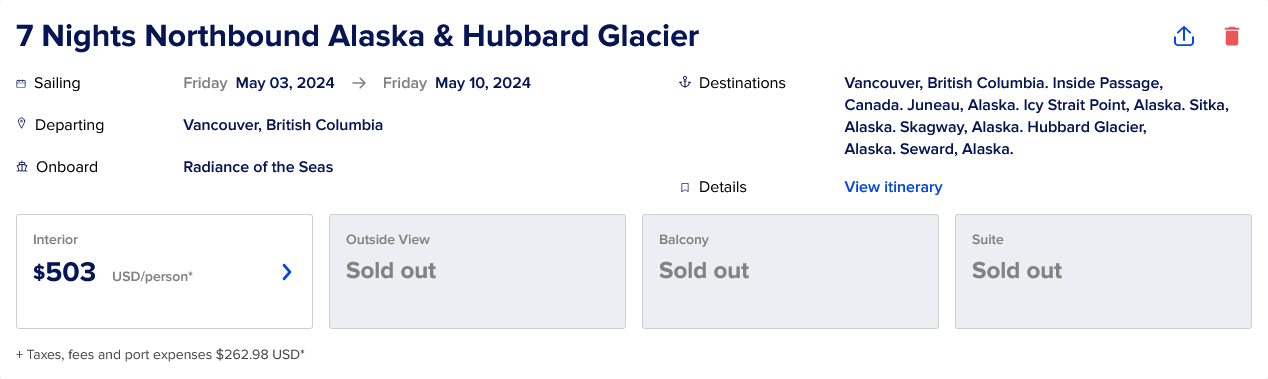
Task: Click the Vancouver, British Columbia departing port
Action: point(283,125)
